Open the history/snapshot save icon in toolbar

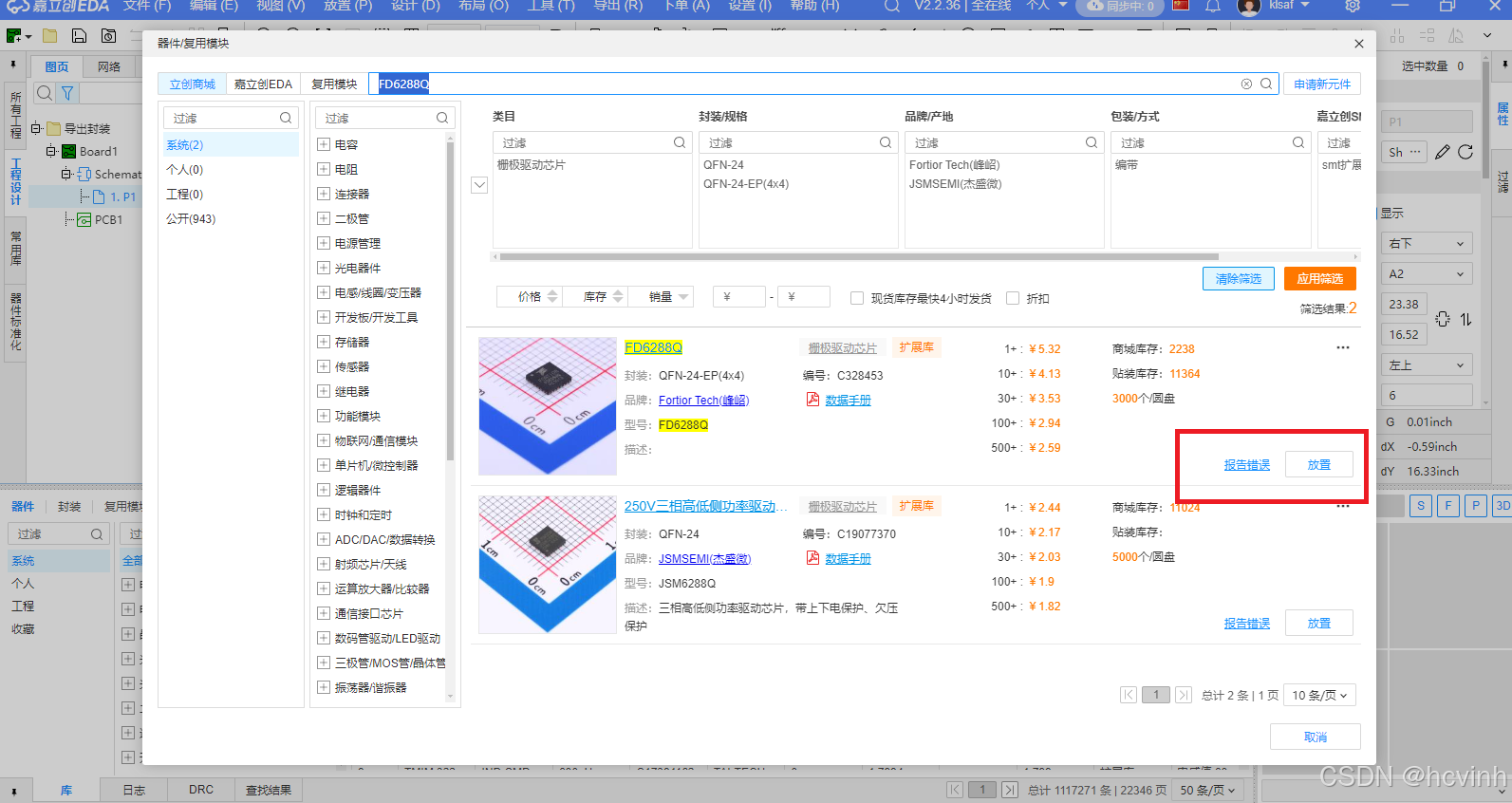point(108,36)
